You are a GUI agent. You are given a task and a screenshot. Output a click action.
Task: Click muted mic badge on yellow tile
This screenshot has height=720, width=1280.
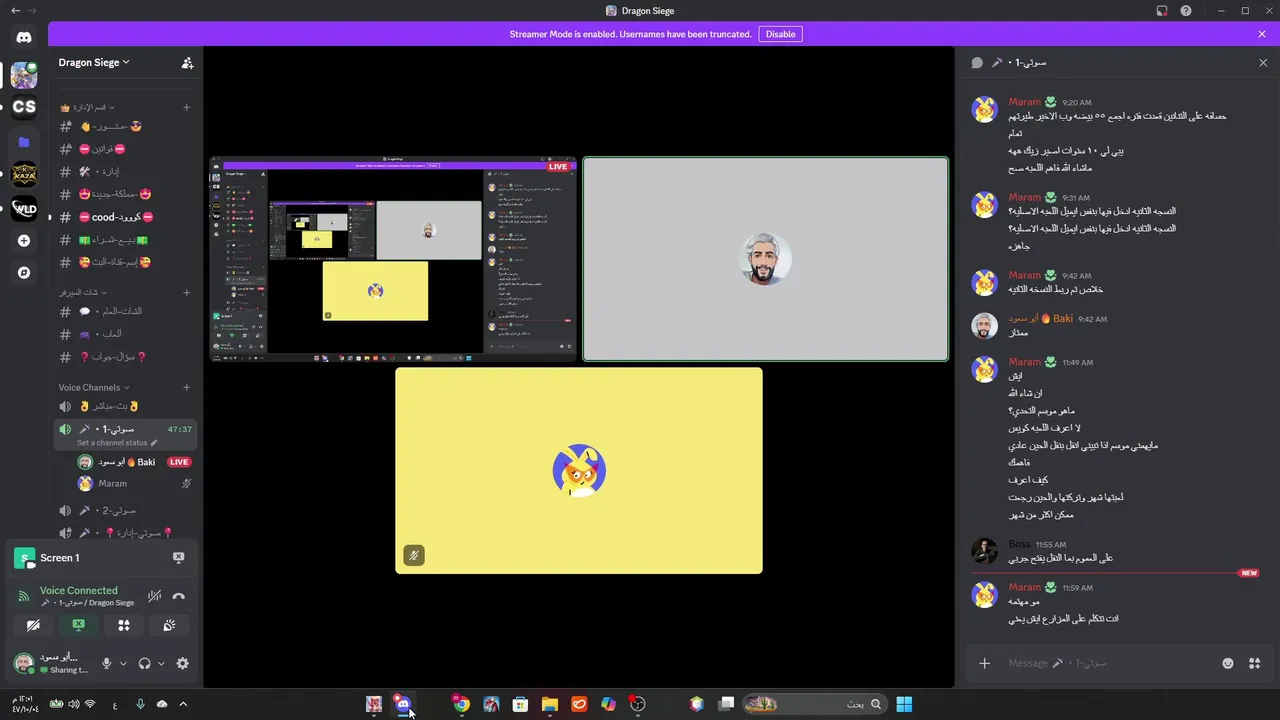coord(413,555)
